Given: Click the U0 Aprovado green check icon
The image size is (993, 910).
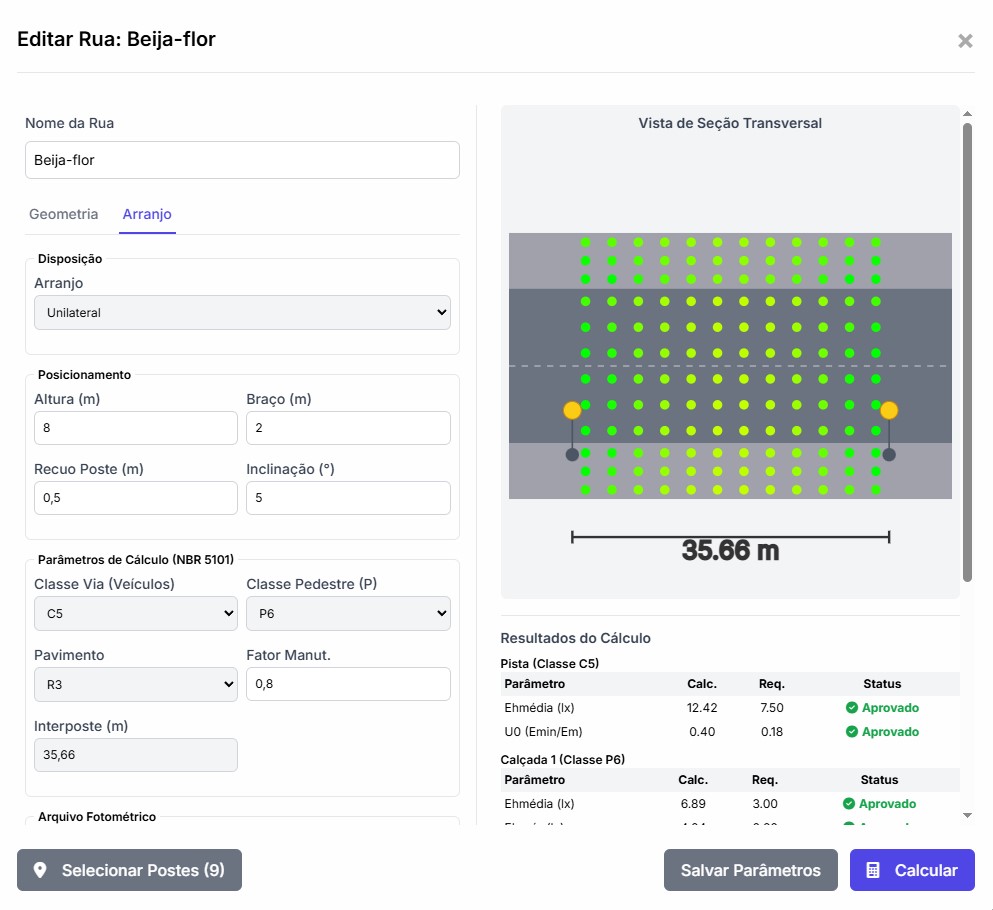Looking at the screenshot, I should [852, 732].
